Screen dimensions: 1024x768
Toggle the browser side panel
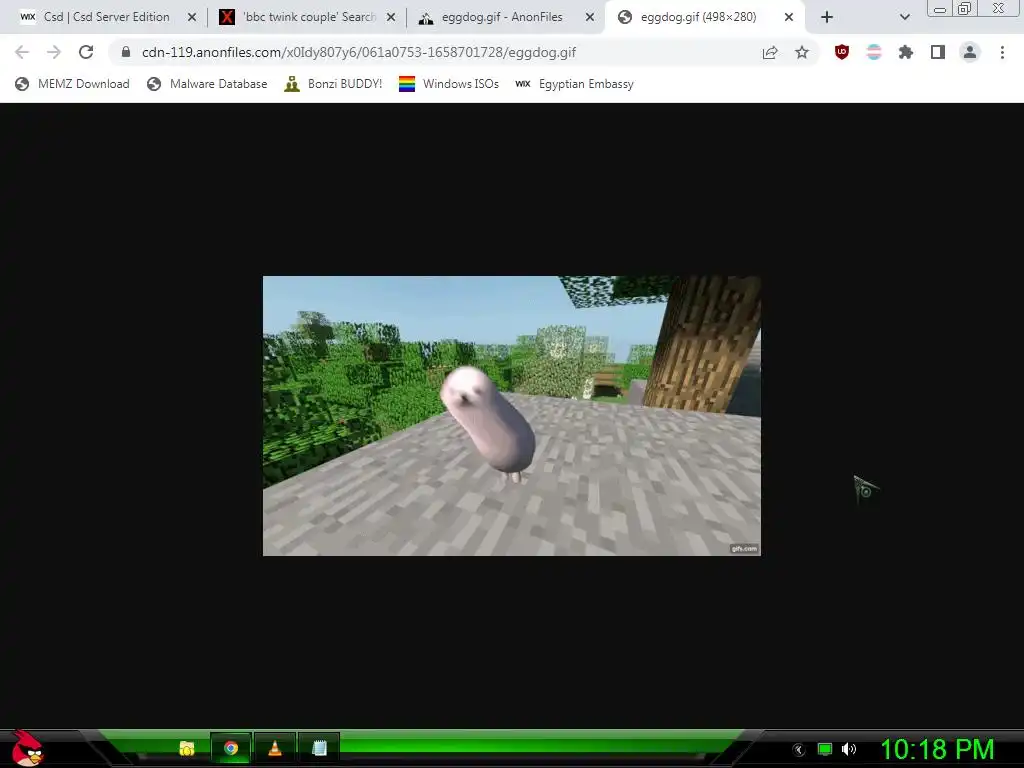coord(938,52)
